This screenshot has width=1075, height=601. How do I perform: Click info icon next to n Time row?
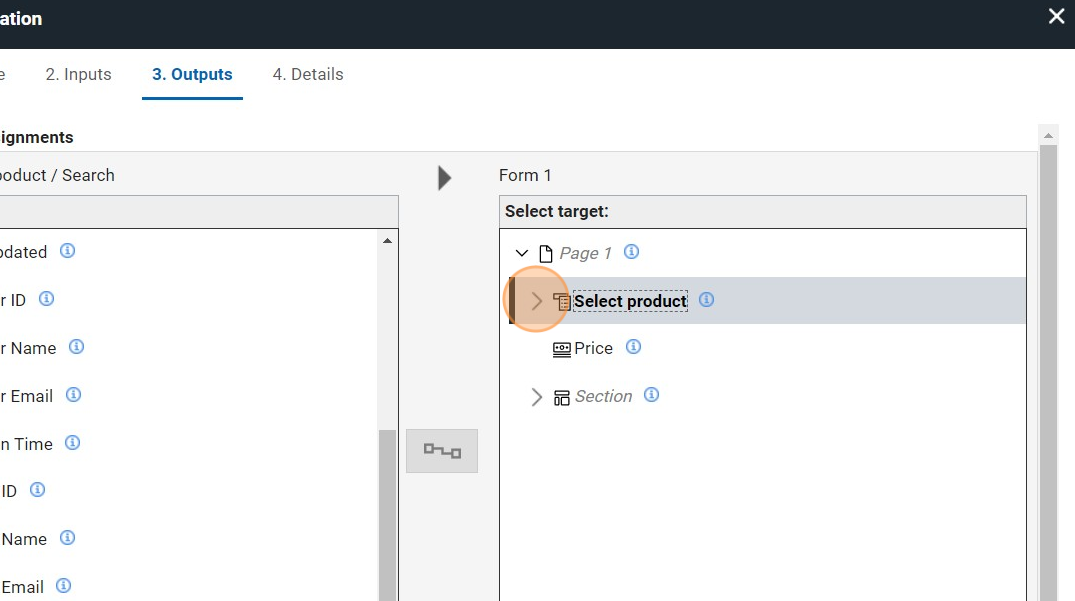coord(72,443)
